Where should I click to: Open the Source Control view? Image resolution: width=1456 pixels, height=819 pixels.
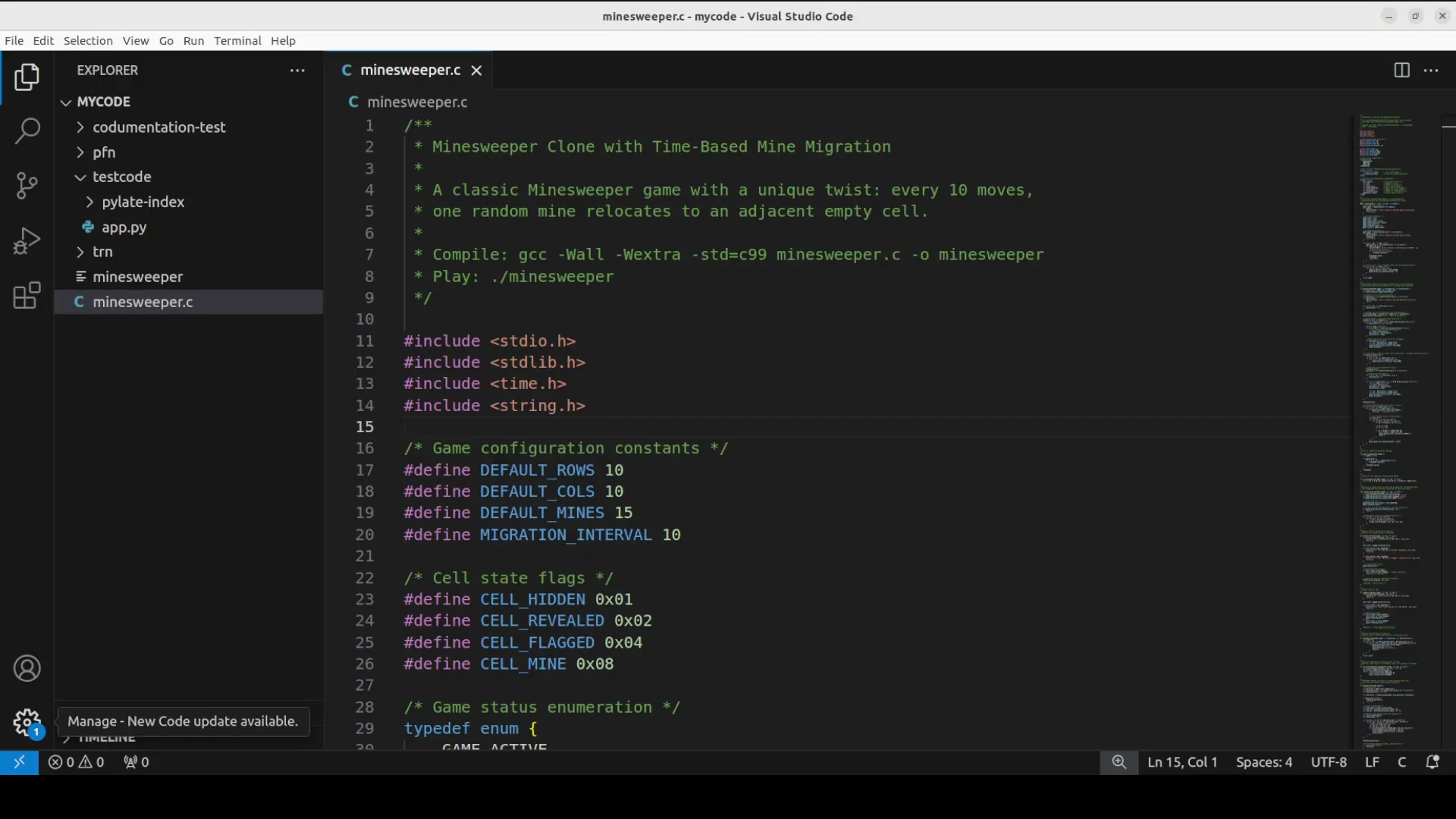point(27,185)
